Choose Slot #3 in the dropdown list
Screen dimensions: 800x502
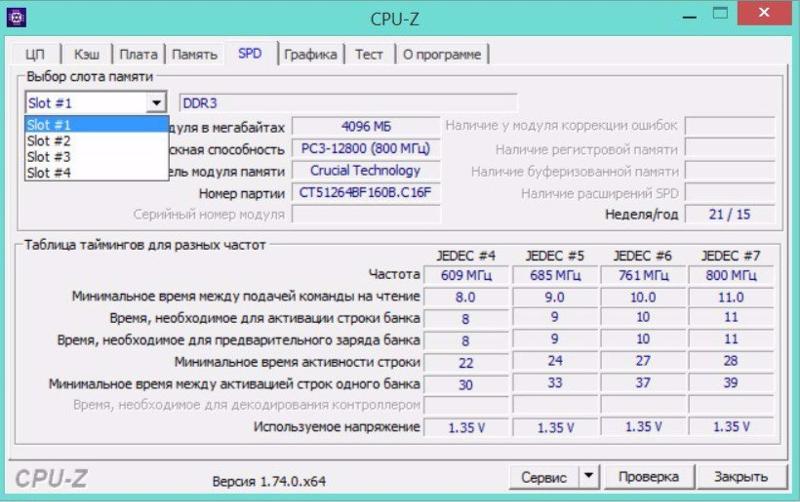click(x=96, y=156)
